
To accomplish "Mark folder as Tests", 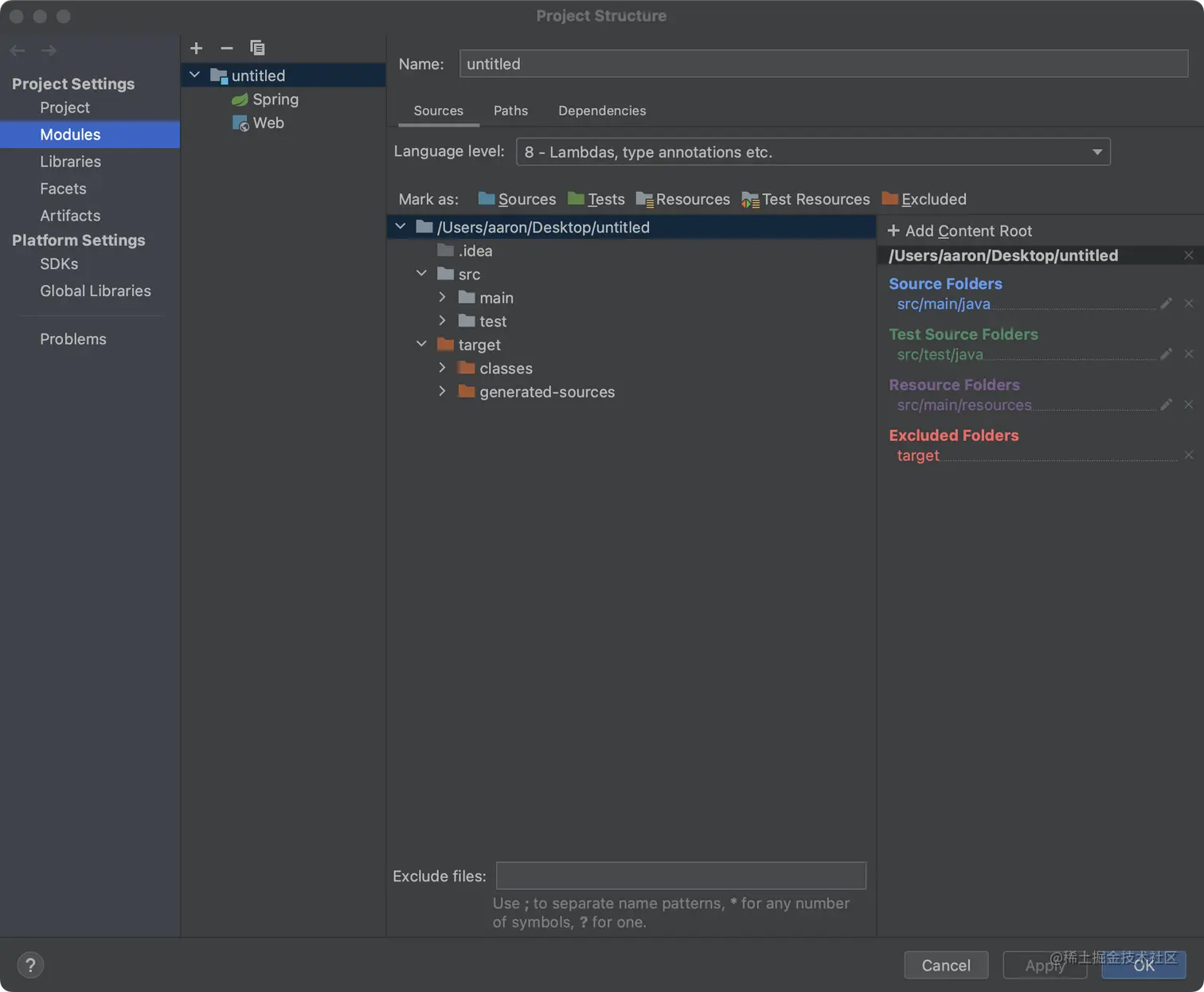I will (596, 199).
